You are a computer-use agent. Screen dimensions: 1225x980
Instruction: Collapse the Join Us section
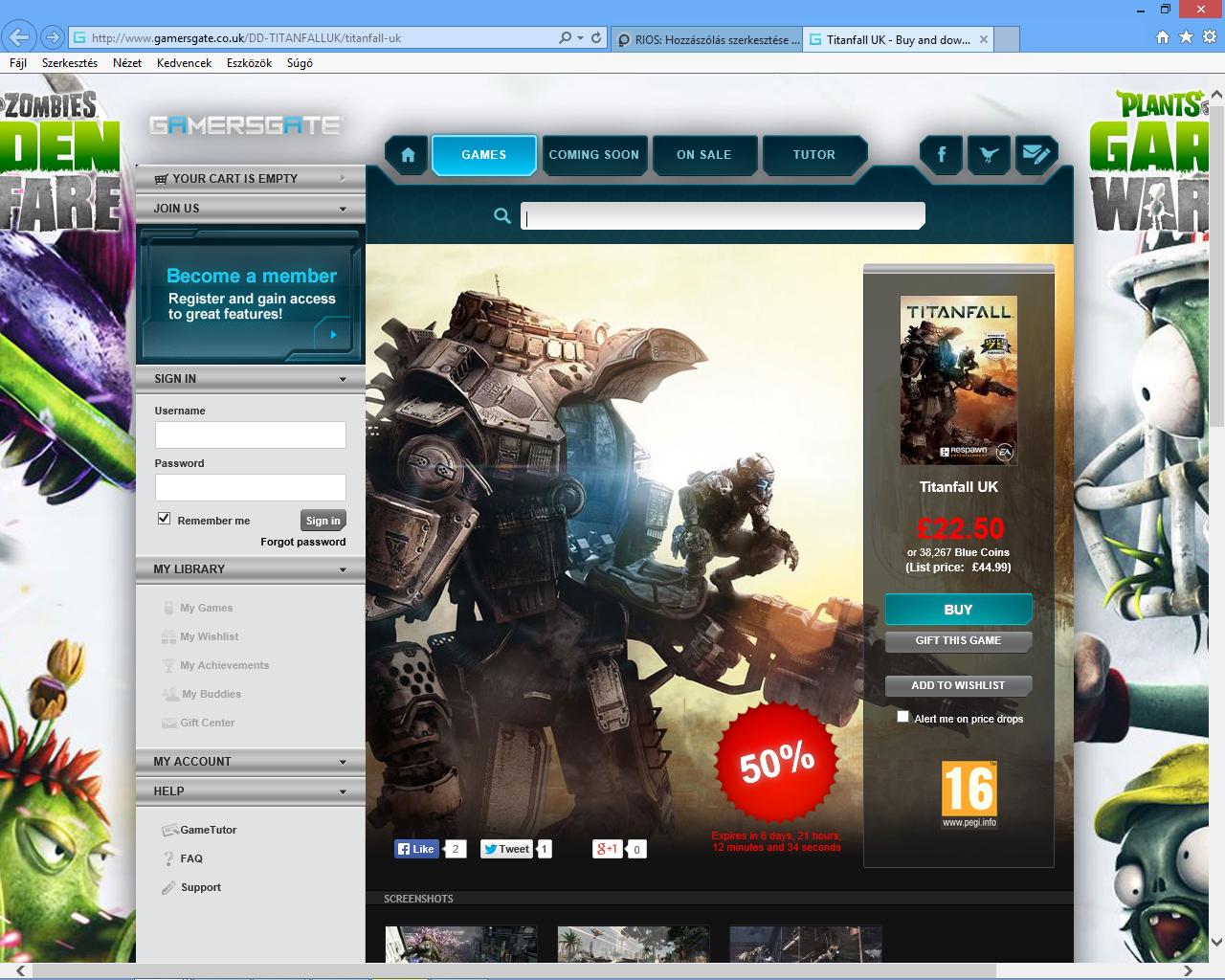344,209
